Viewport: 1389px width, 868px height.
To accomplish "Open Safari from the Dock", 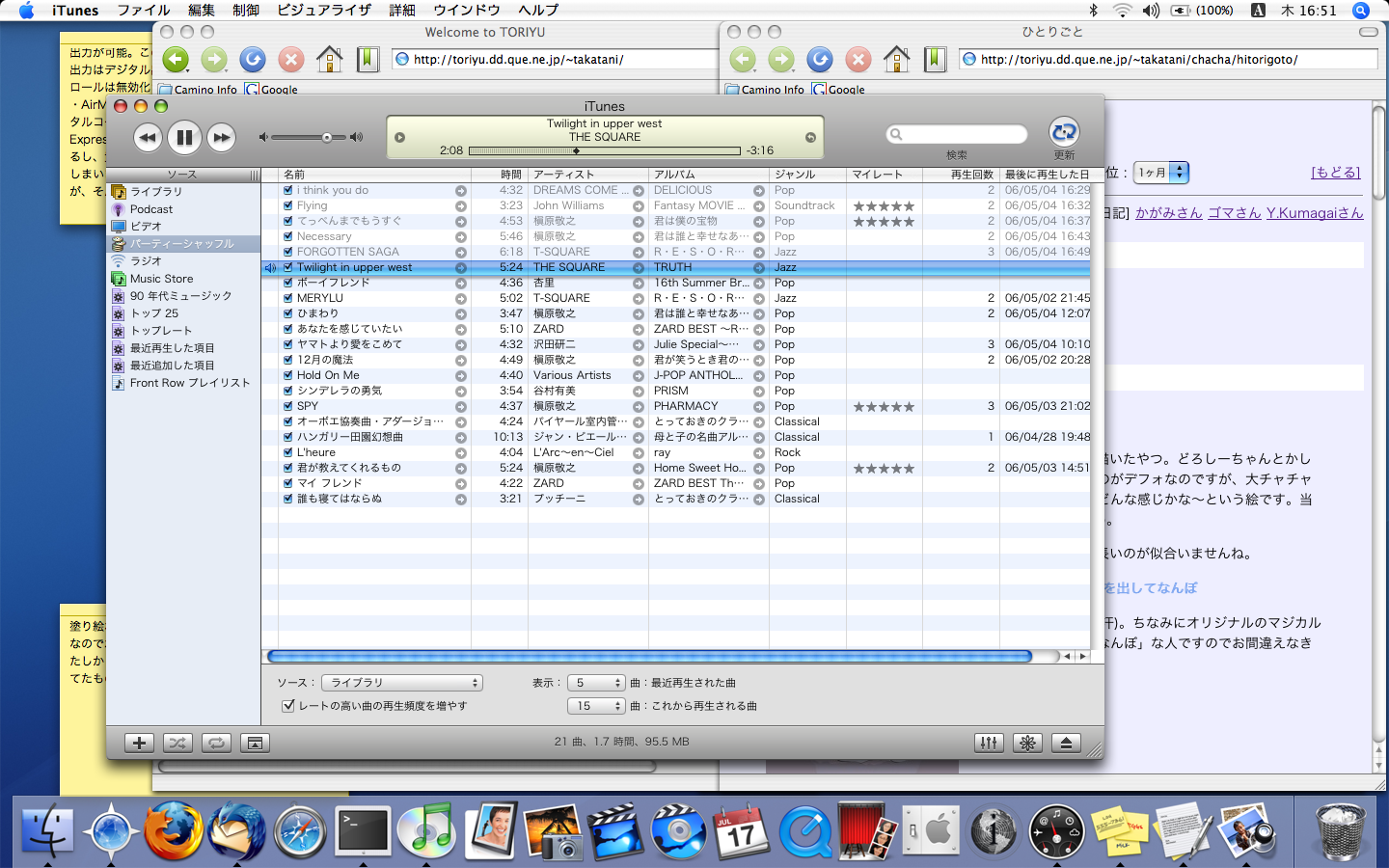I will pos(300,831).
